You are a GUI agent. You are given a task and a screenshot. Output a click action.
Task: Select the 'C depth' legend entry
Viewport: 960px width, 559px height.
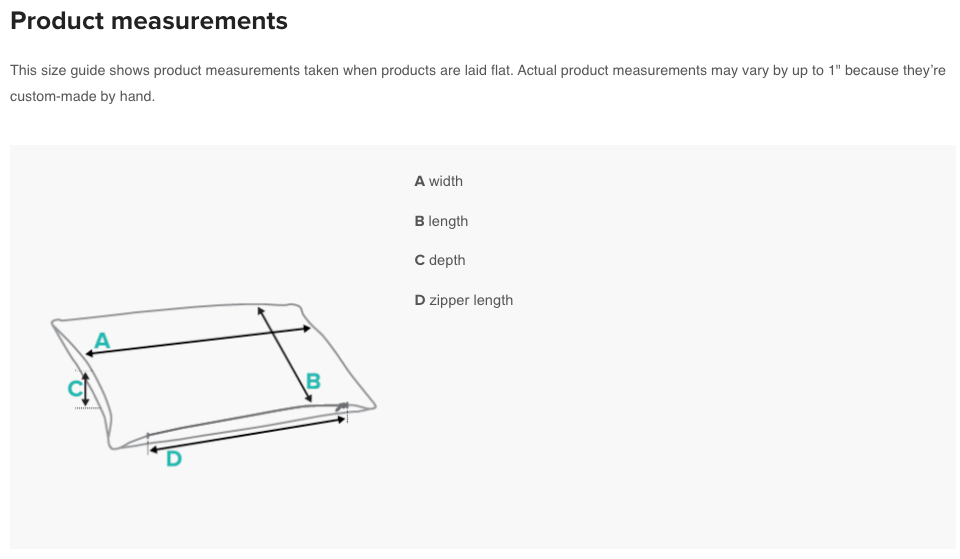pyautogui.click(x=440, y=260)
